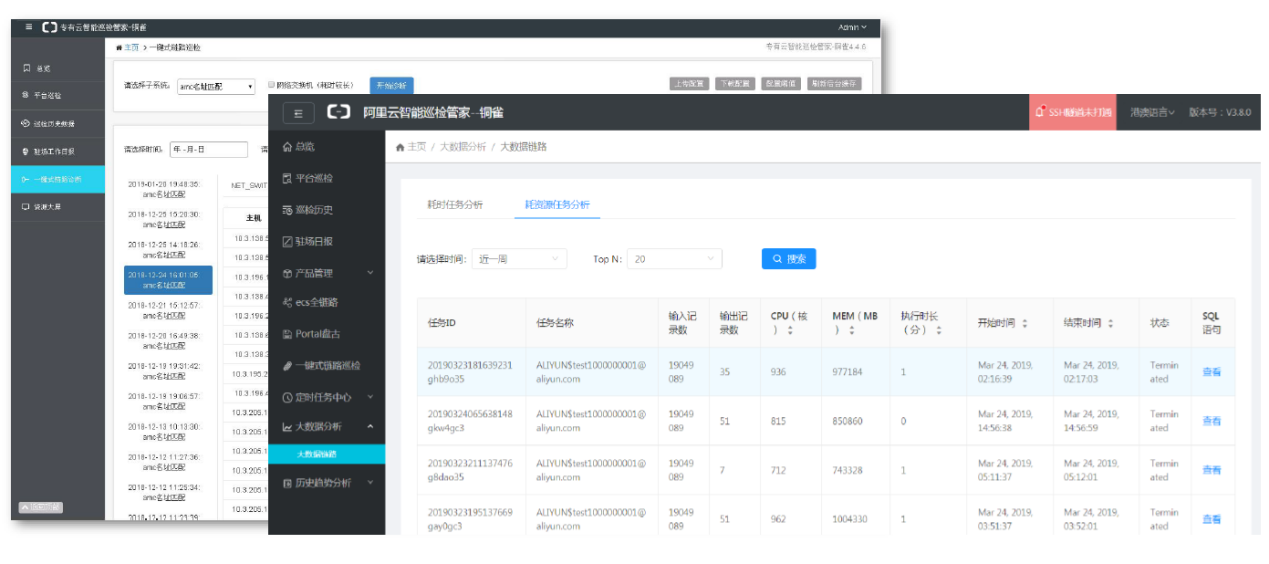Sort the table by MEM (MB) column
Viewport: 1269px width, 564px height.
(852, 330)
